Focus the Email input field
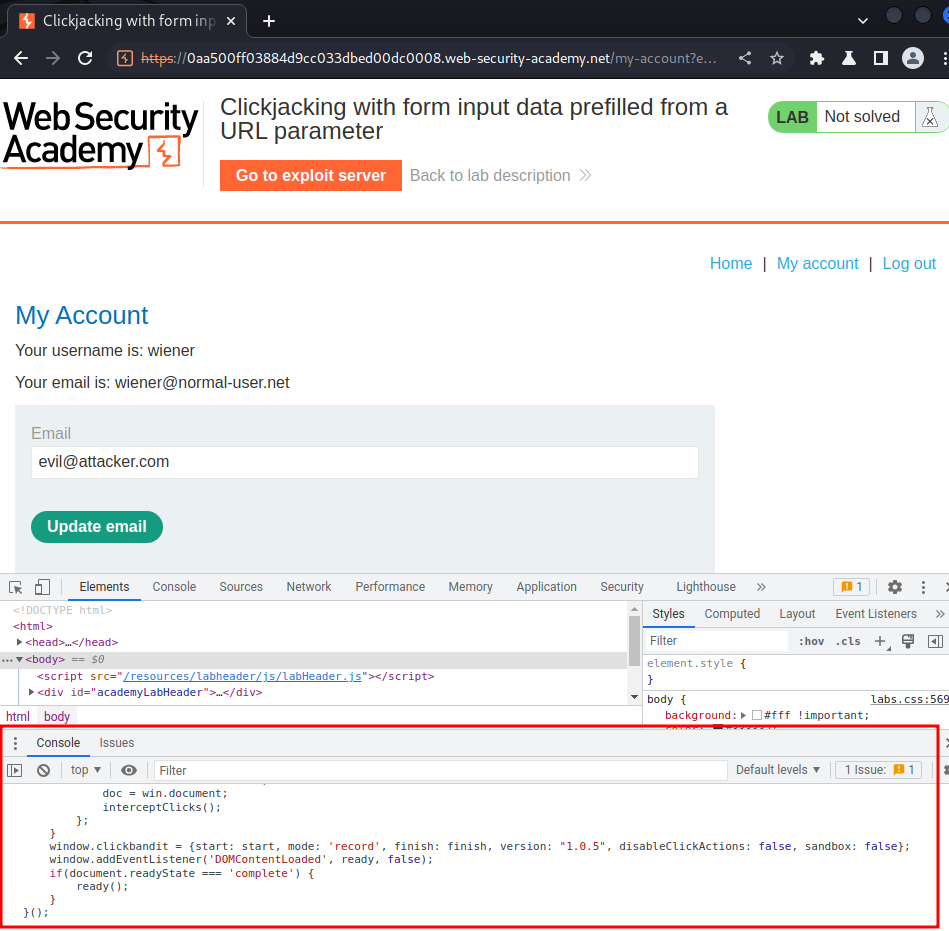The width and height of the screenshot is (949, 931). coord(364,462)
